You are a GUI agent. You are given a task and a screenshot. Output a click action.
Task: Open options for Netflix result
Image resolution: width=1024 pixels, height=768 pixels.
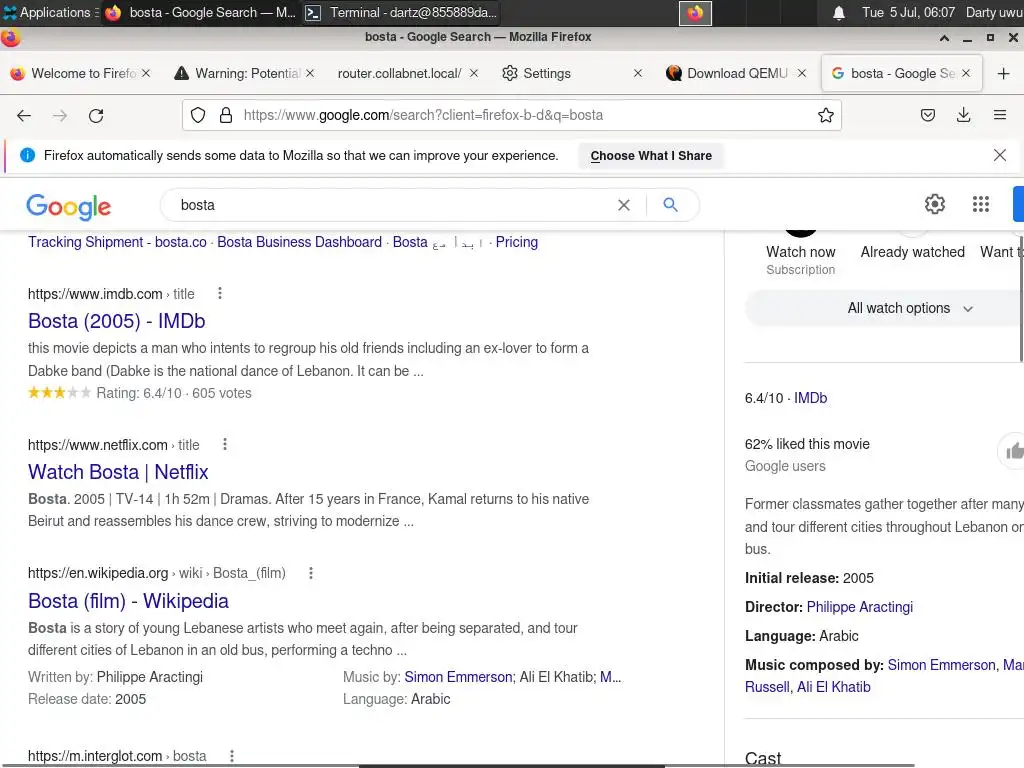click(225, 444)
